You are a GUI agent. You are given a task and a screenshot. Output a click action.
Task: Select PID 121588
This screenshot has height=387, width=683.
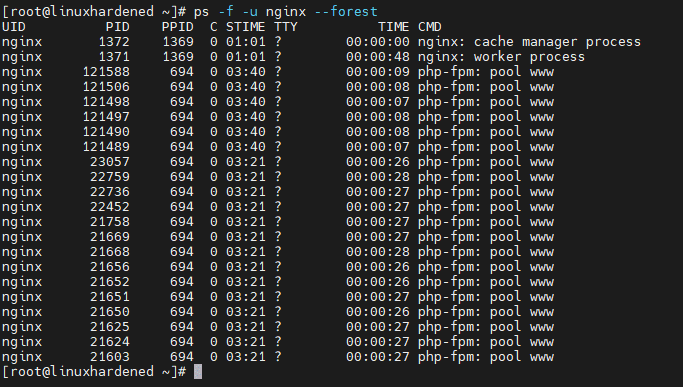[x=106, y=72]
